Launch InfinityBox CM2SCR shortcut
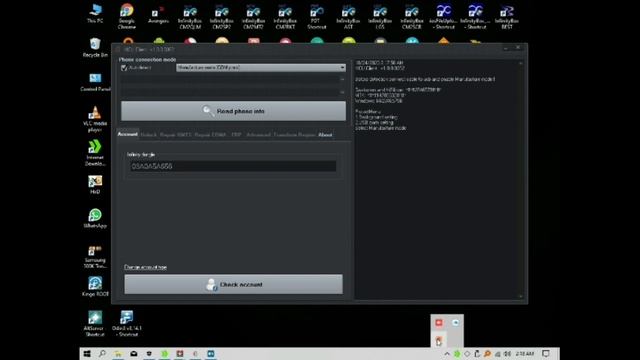The width and height of the screenshot is (640, 360). [411, 17]
